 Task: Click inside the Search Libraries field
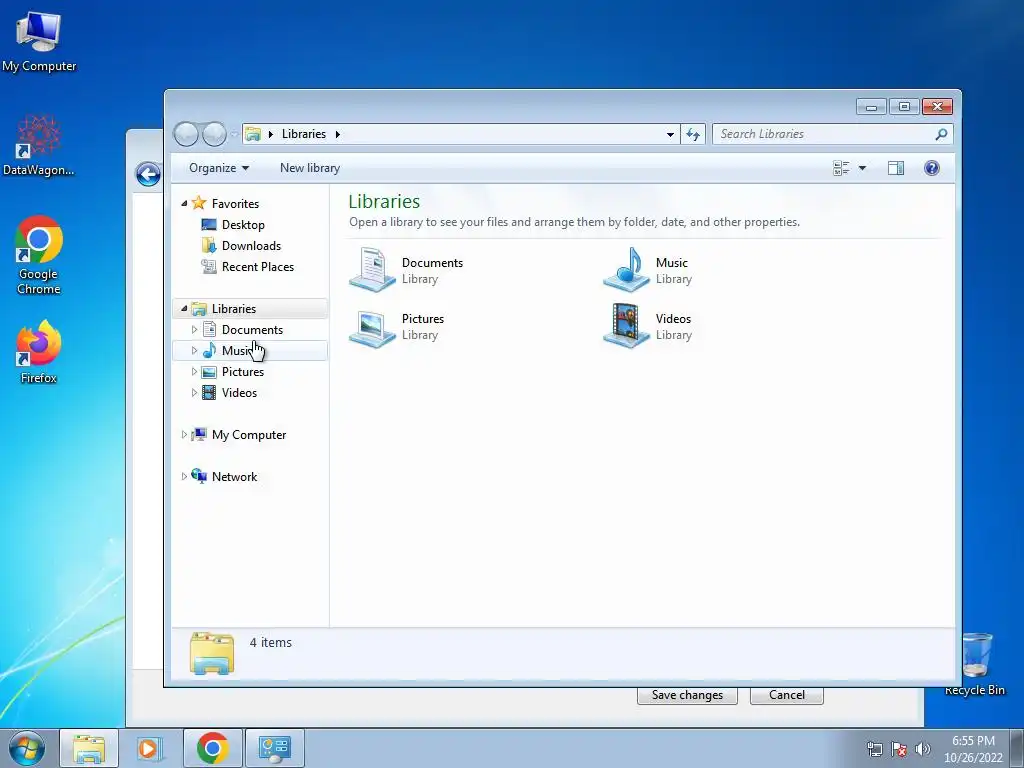[x=824, y=134]
